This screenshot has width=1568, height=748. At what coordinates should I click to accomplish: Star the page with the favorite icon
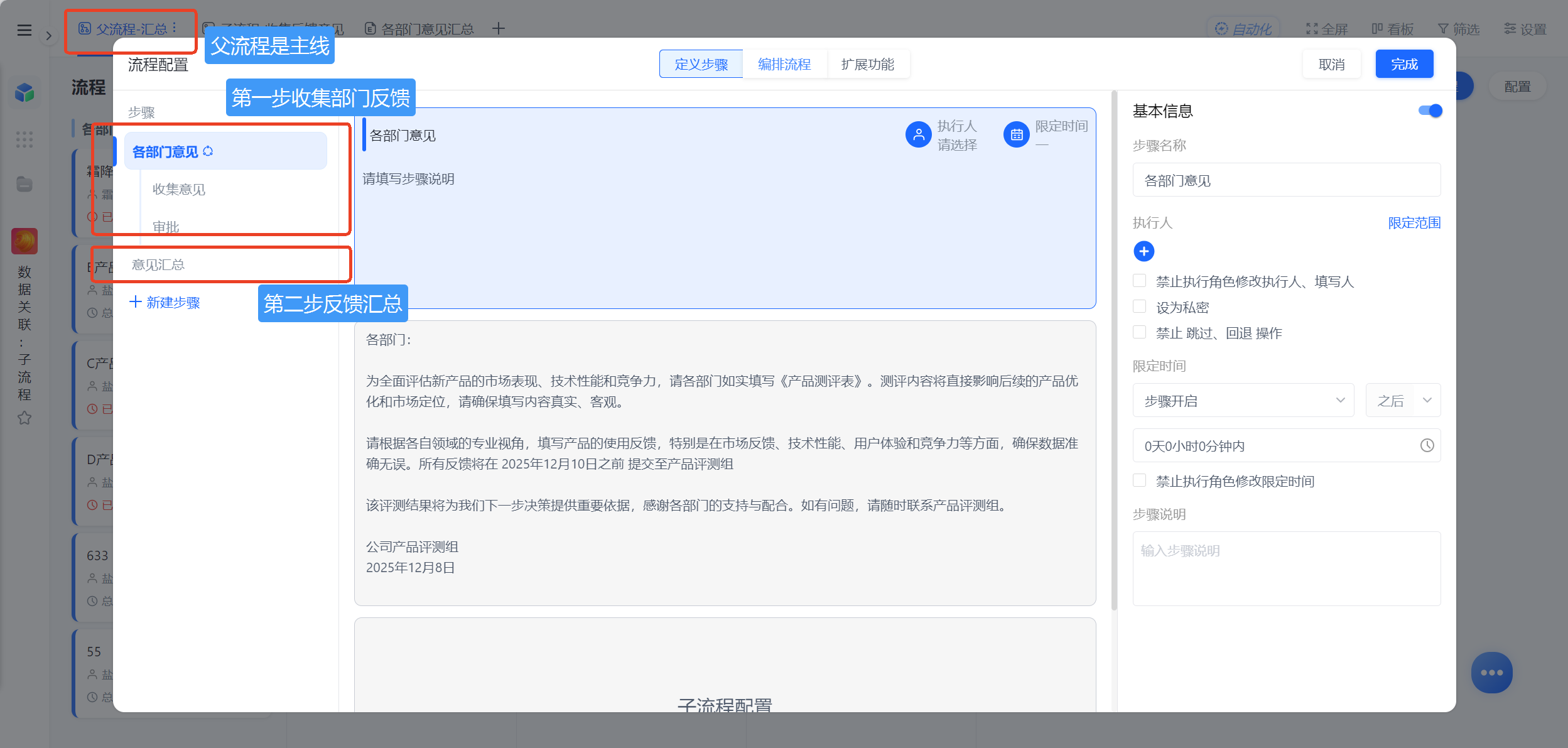pyautogui.click(x=24, y=418)
